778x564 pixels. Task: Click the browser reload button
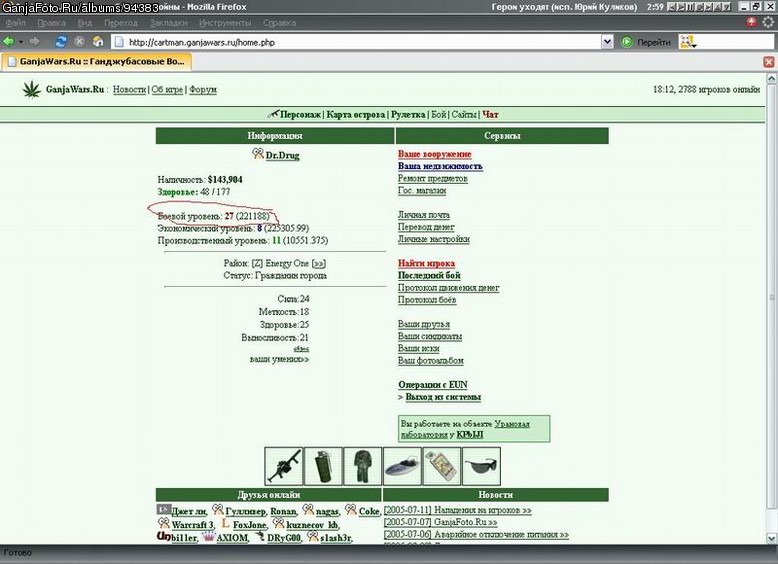[x=61, y=42]
